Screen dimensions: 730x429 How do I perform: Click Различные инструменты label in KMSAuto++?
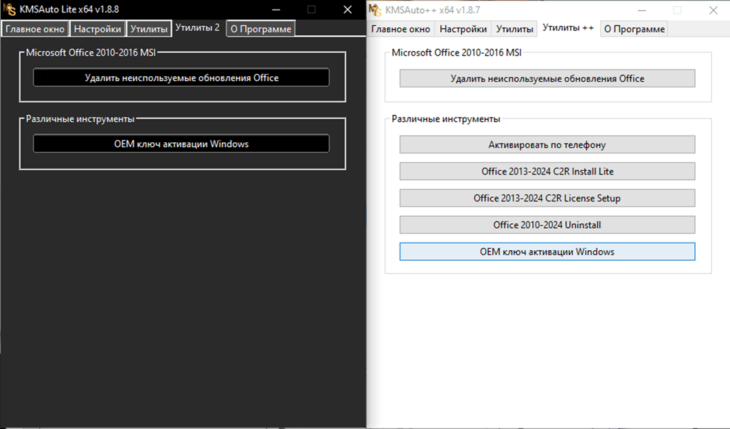tap(446, 119)
